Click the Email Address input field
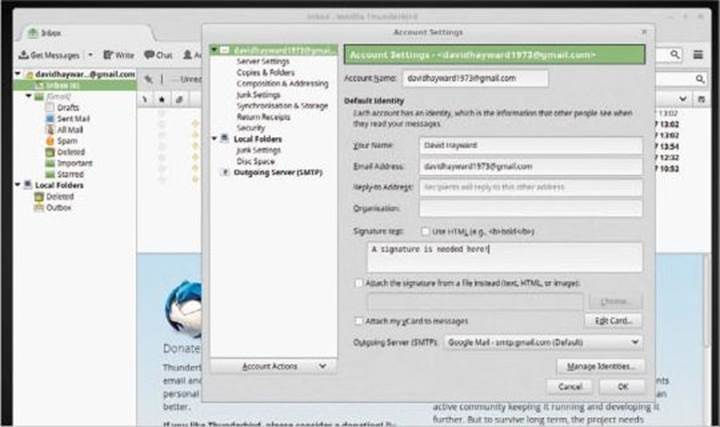The width and height of the screenshot is (720, 427). (x=530, y=167)
